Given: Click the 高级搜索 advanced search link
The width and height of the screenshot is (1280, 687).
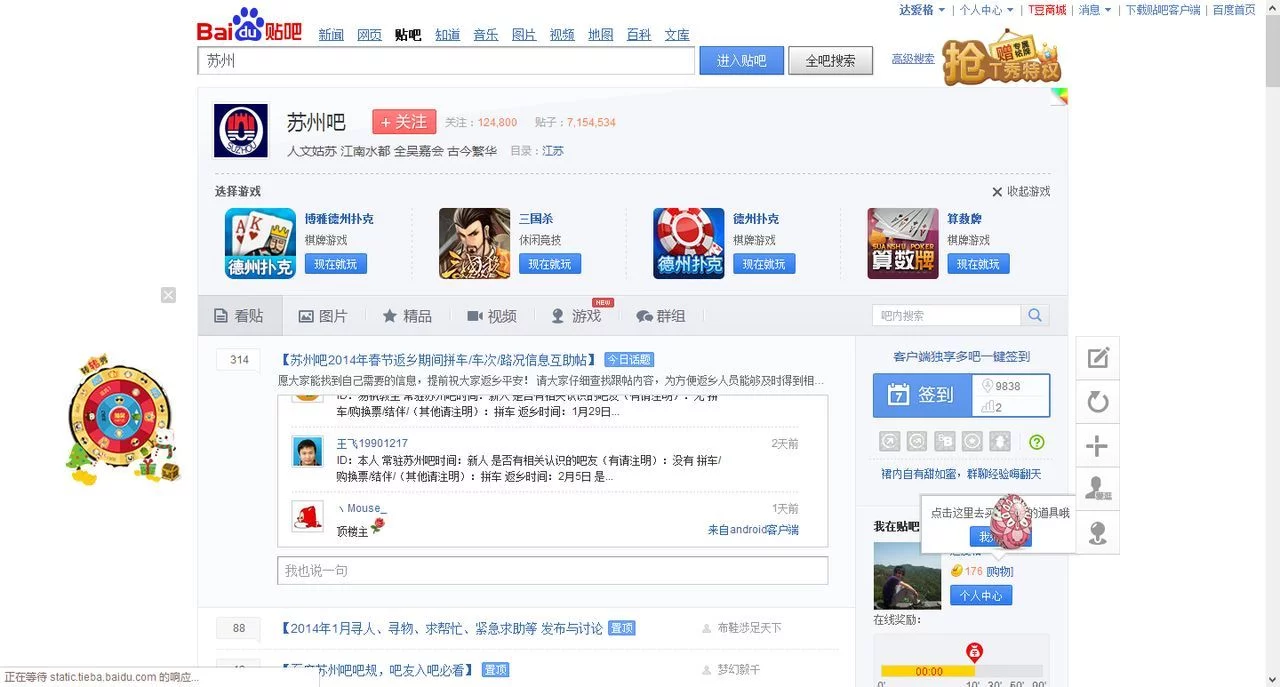Looking at the screenshot, I should click(x=912, y=59).
